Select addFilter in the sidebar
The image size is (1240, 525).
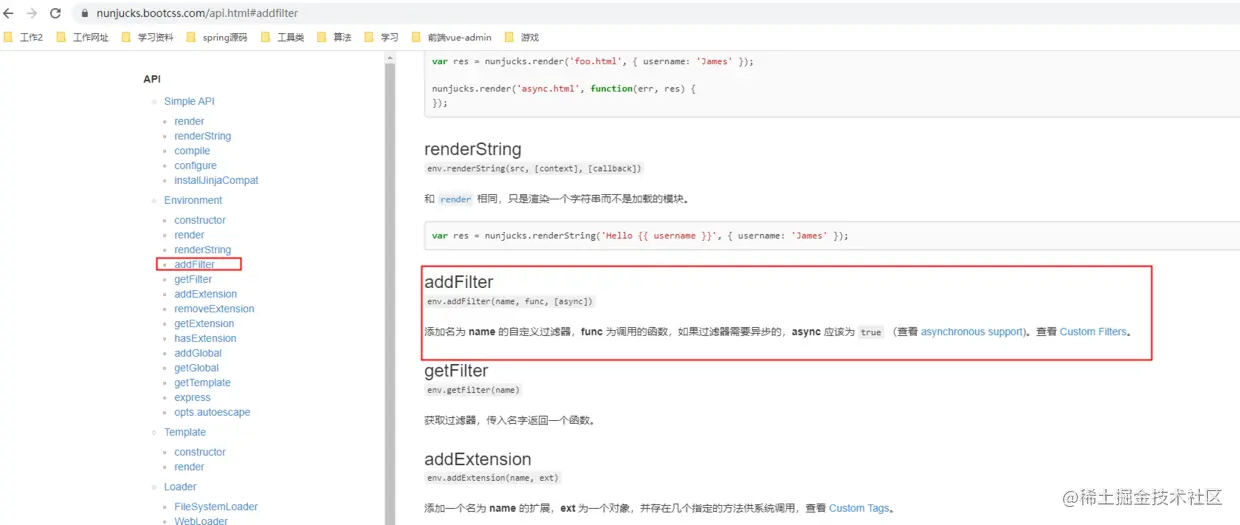[x=194, y=265]
